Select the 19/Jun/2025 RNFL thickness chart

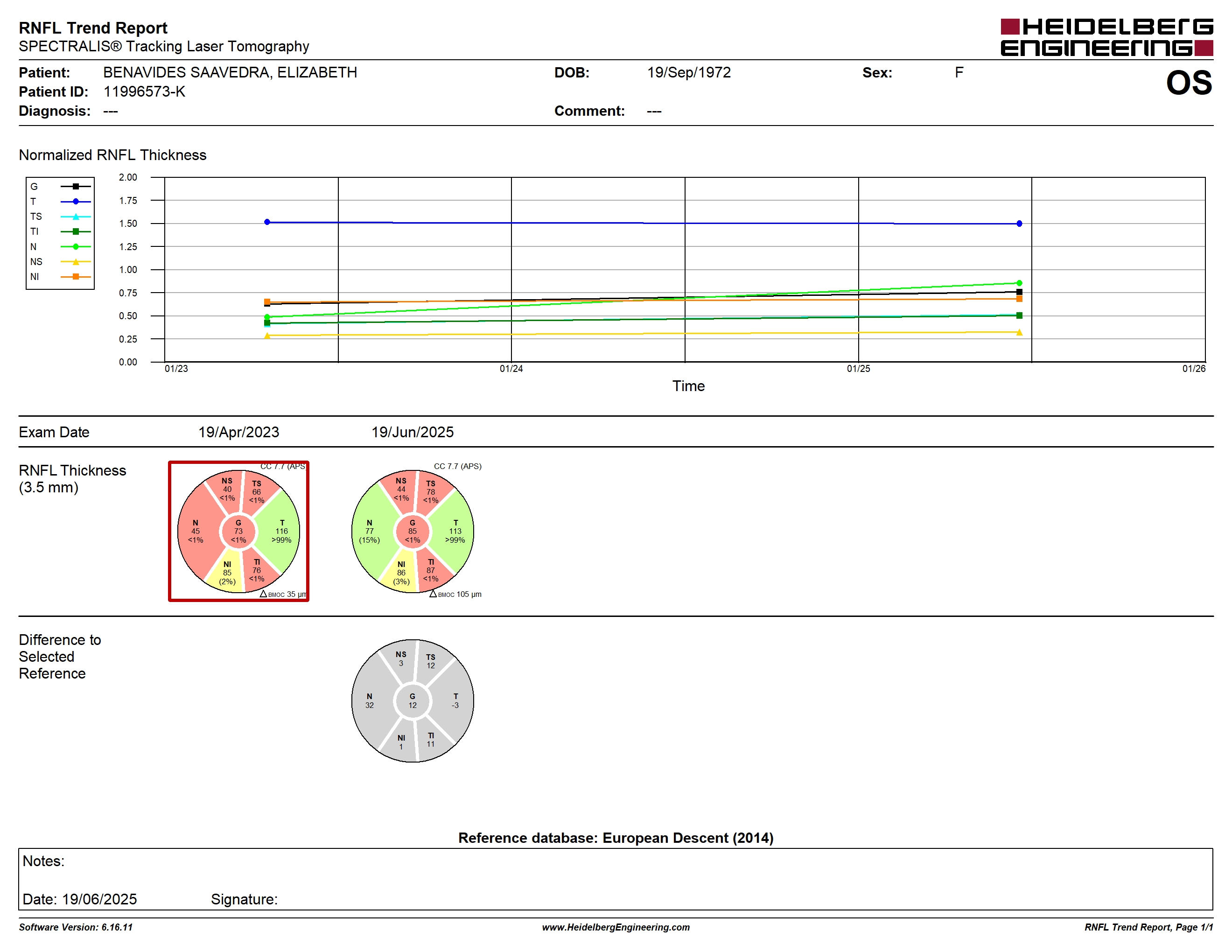(413, 531)
